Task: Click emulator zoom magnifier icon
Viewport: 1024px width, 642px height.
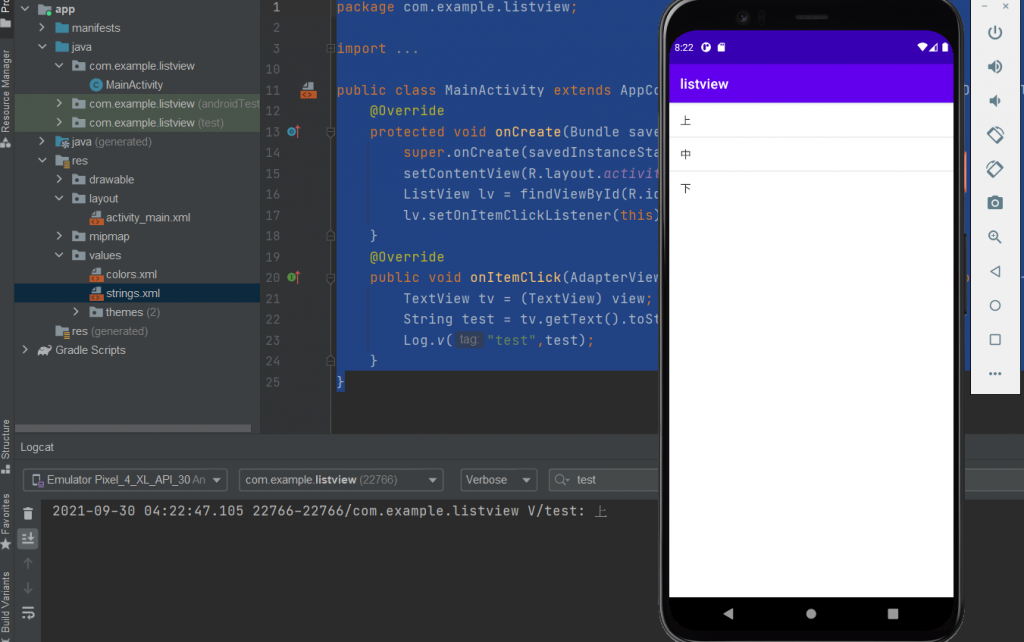Action: click(x=995, y=237)
